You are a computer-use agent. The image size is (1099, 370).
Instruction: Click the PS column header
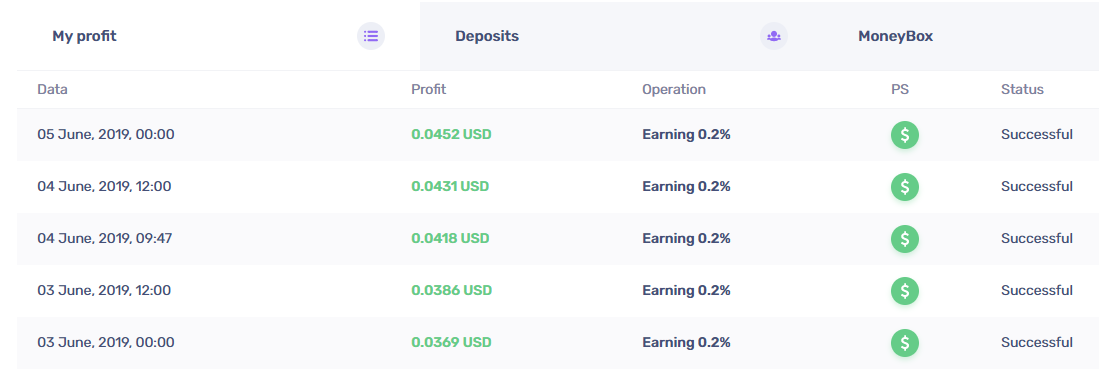point(900,90)
